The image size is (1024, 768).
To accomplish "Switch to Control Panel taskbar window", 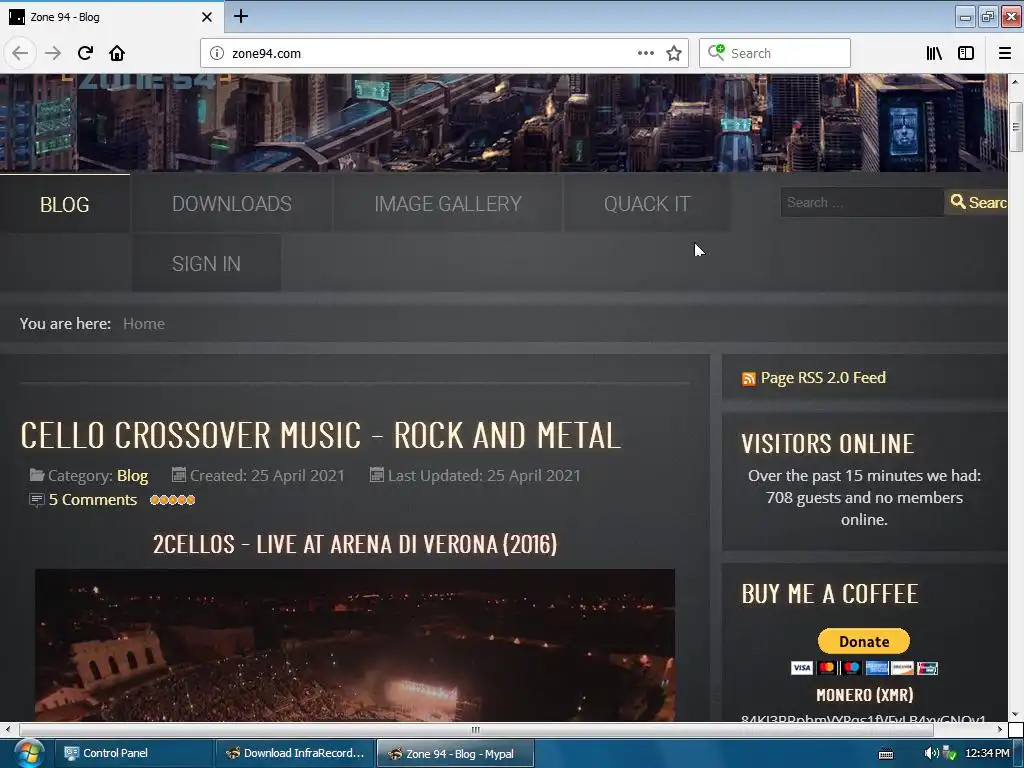I will point(133,753).
